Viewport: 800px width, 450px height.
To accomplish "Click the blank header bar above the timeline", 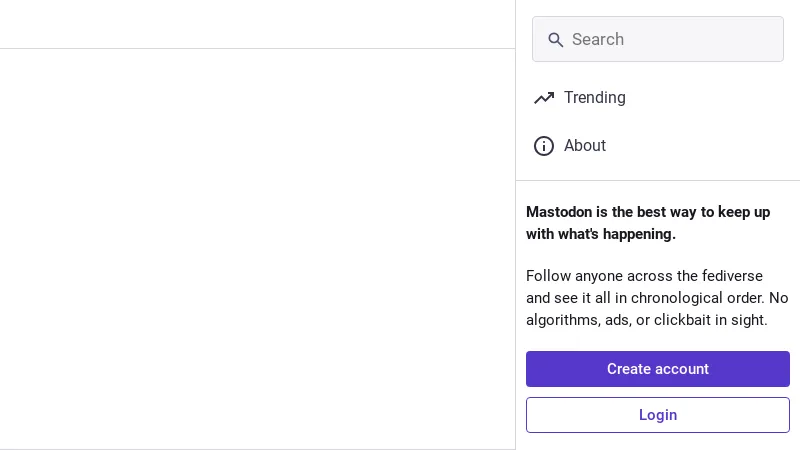I will tap(257, 24).
